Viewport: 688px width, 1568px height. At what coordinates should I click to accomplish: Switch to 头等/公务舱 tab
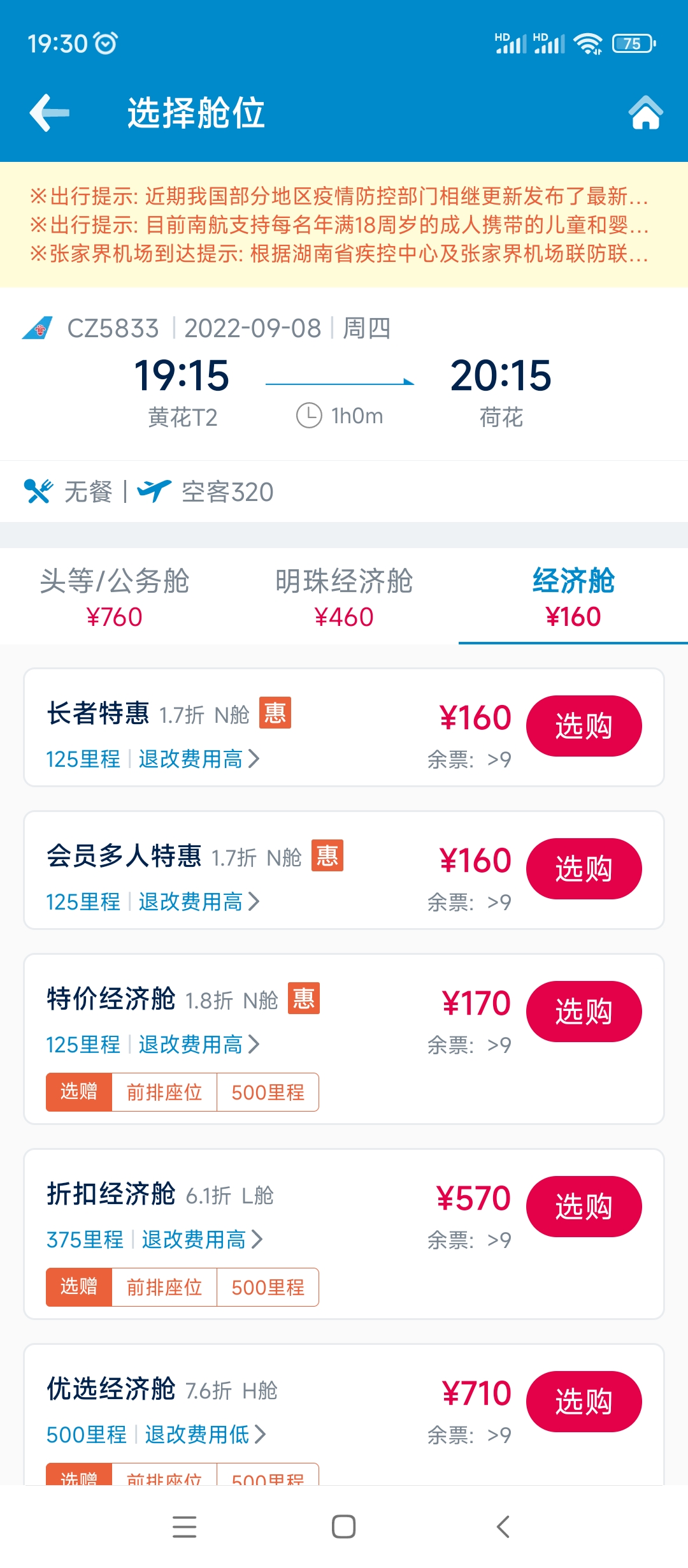[x=115, y=597]
